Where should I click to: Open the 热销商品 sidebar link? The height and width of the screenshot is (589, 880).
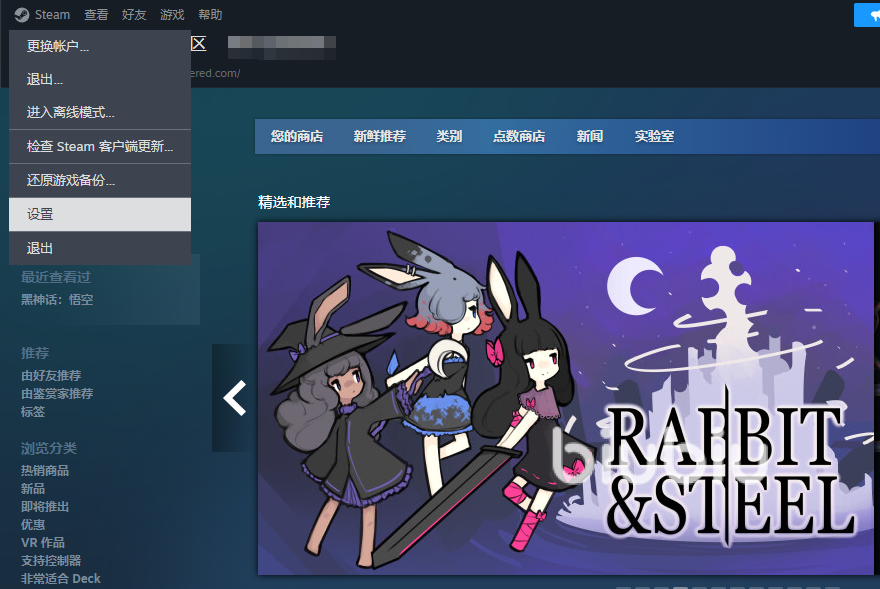click(x=45, y=471)
